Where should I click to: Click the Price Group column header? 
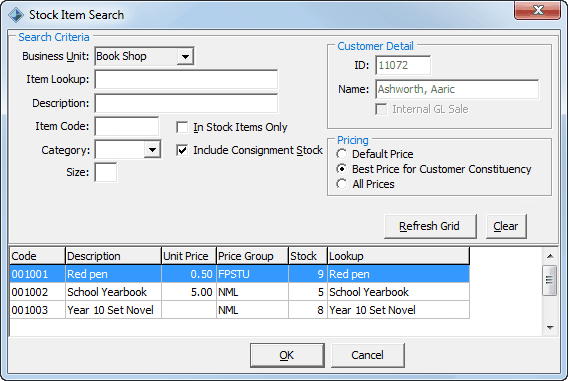point(253,256)
